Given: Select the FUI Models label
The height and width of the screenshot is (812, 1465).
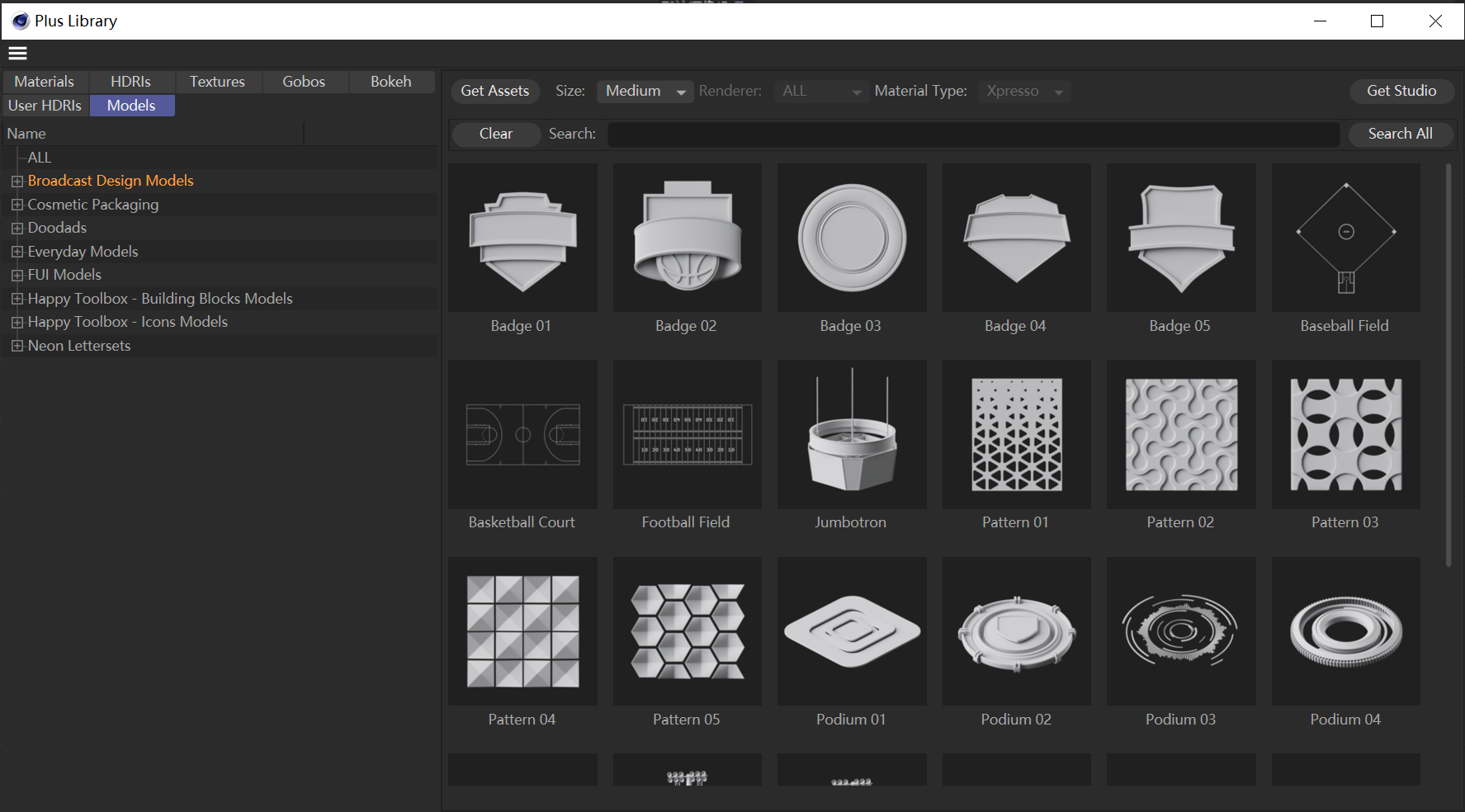Looking at the screenshot, I should tap(64, 275).
